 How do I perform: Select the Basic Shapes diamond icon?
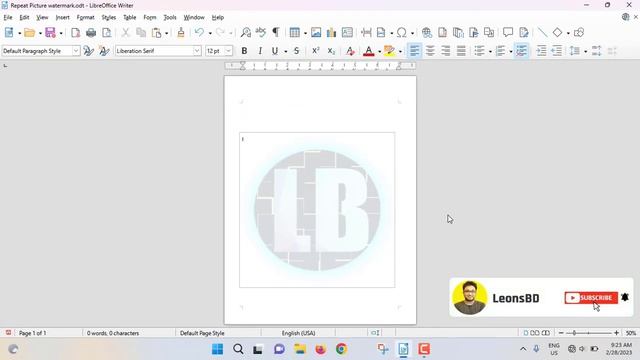click(x=557, y=33)
